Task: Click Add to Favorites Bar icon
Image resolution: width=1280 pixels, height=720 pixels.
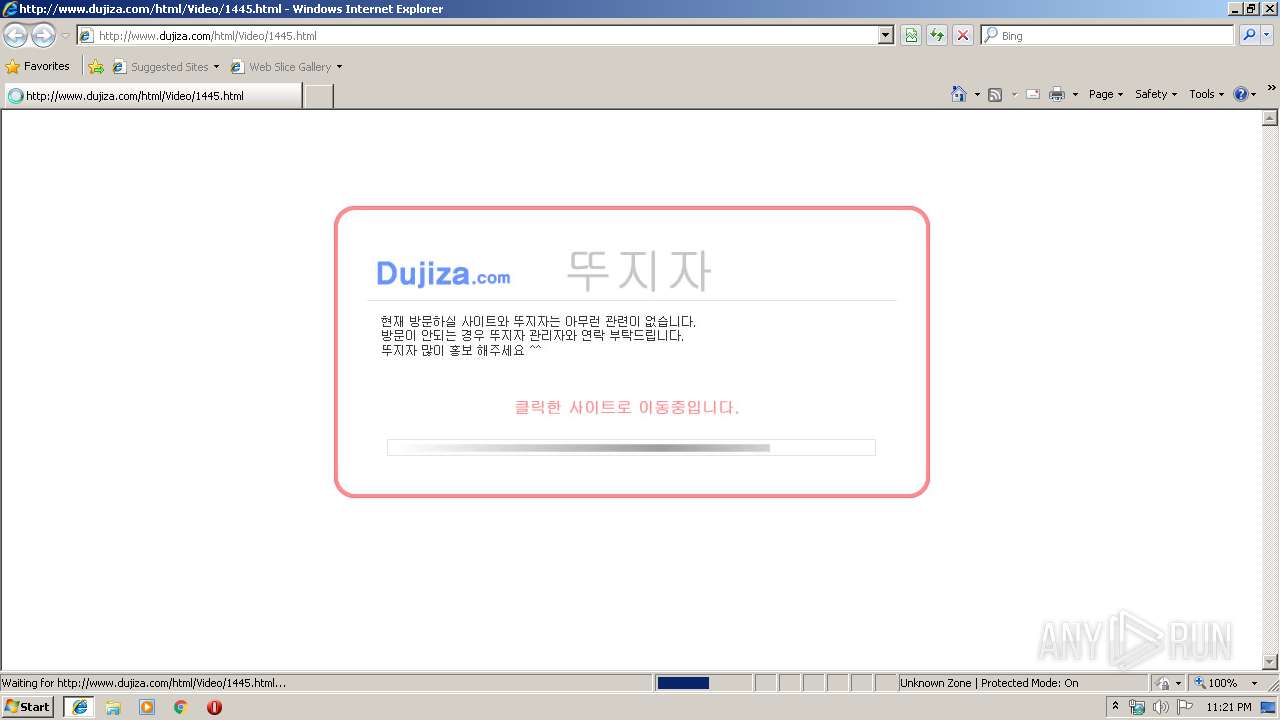Action: 96,67
